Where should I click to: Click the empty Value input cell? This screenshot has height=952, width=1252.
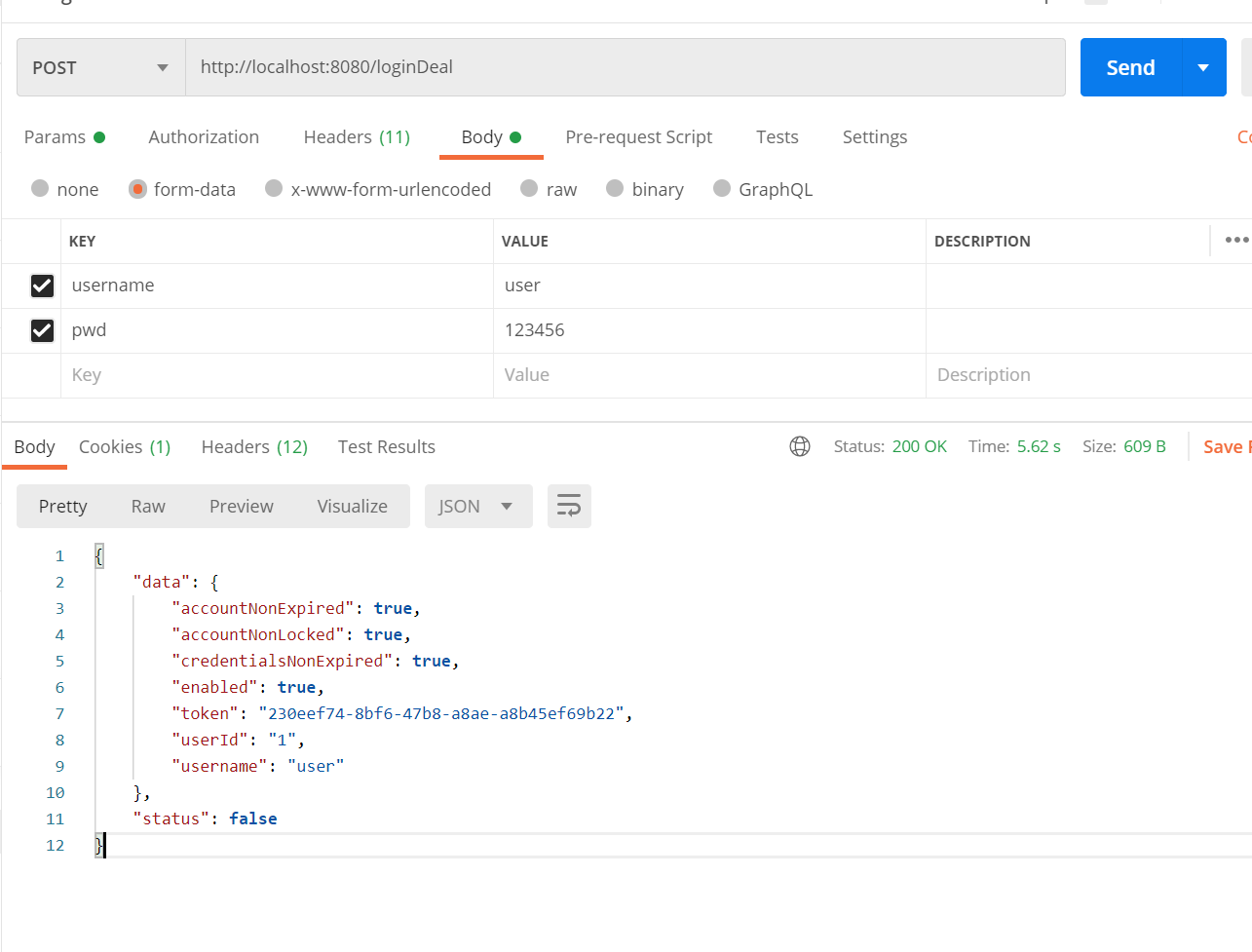709,375
